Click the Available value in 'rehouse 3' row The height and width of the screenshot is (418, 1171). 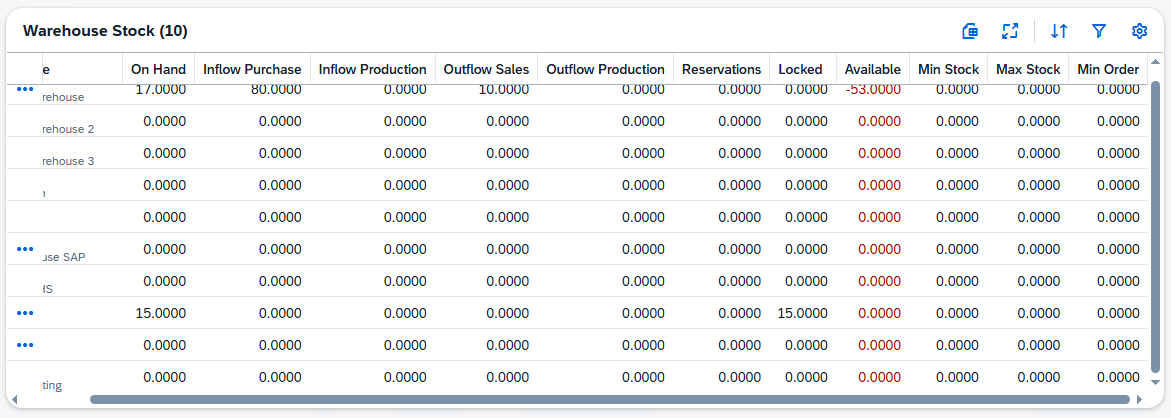[x=880, y=154]
